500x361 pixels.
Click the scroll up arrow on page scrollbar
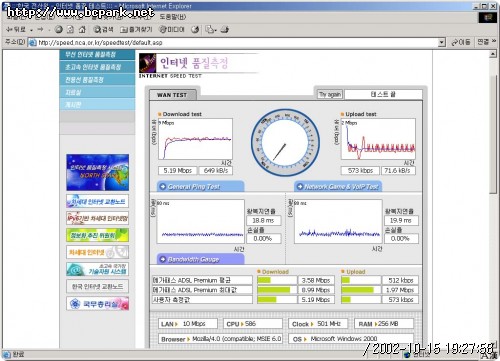[x=493, y=54]
